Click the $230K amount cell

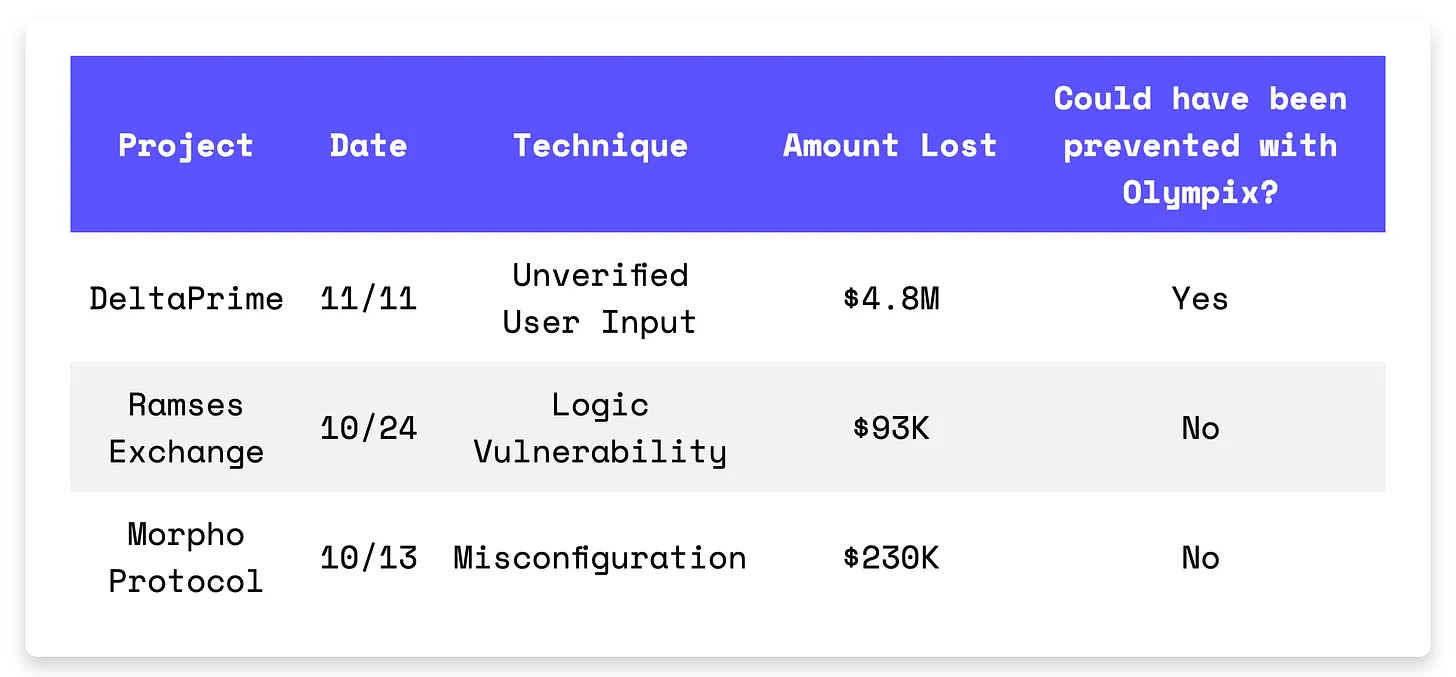[890, 557]
